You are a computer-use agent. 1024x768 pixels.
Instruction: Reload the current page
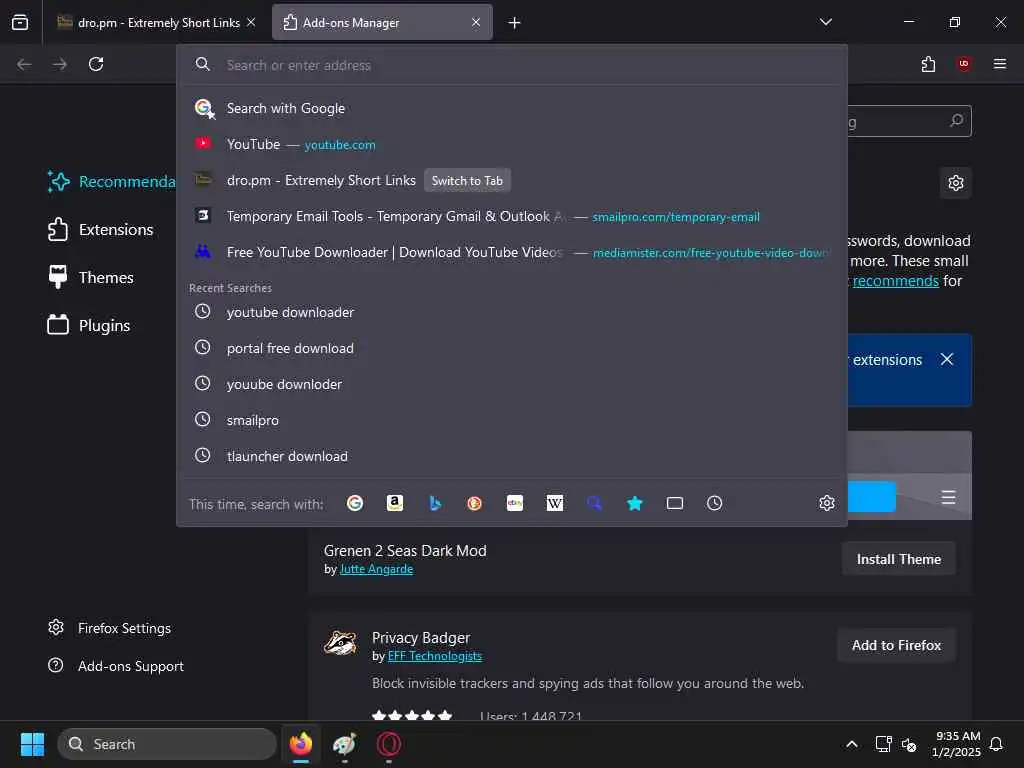pos(96,64)
